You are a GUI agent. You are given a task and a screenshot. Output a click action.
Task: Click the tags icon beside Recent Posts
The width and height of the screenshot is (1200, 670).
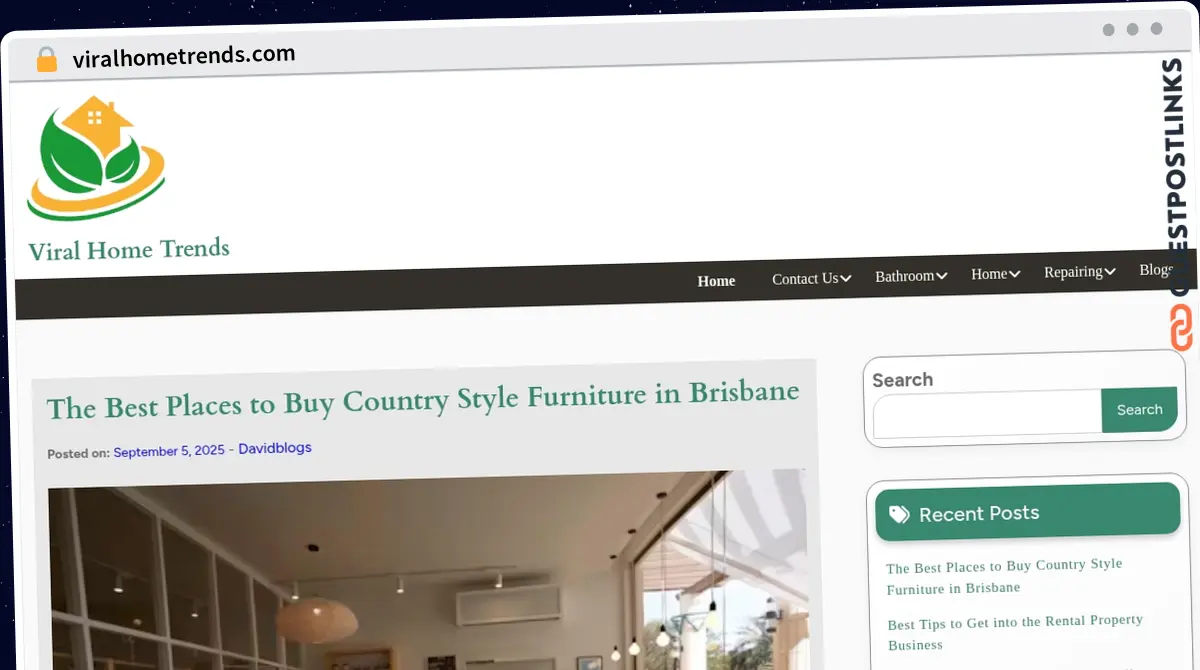(x=899, y=515)
